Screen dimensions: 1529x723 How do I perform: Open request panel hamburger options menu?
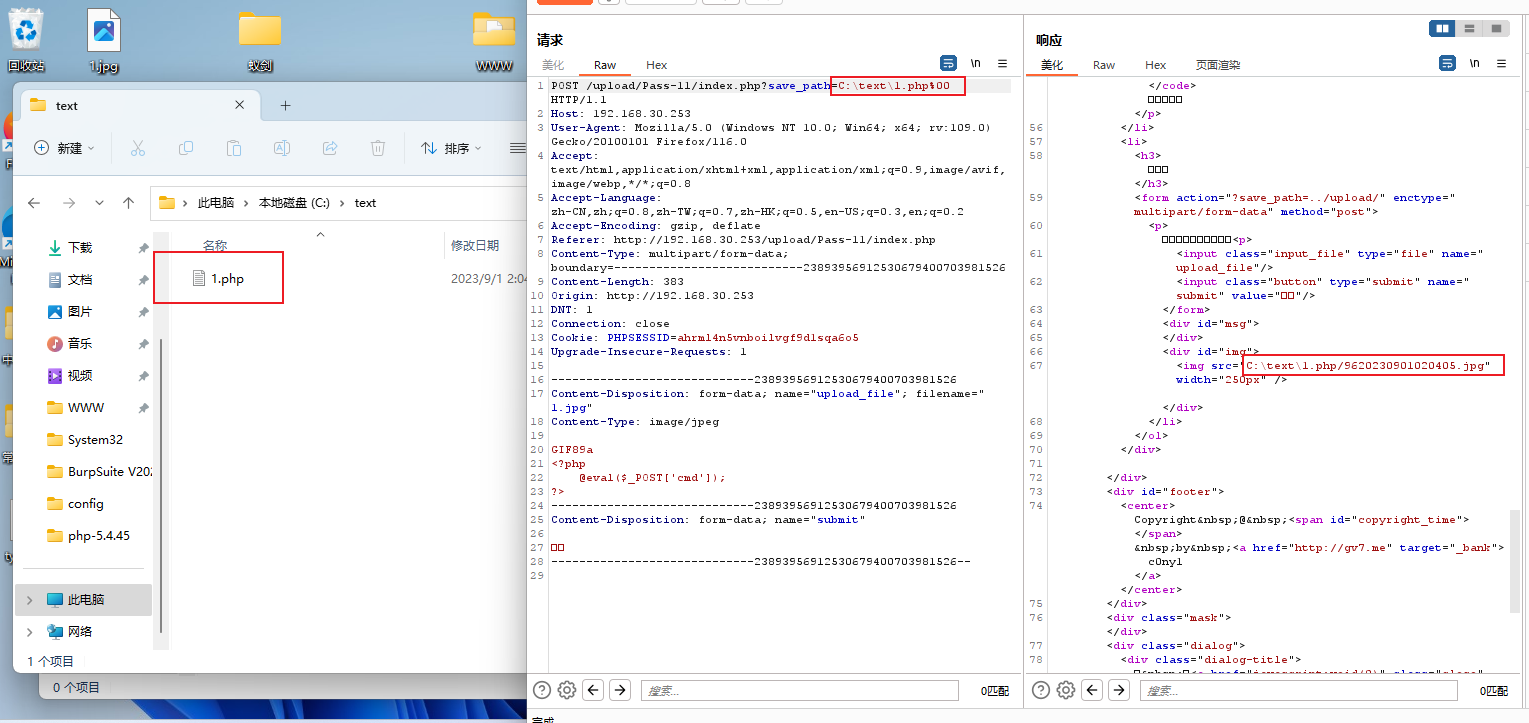click(1002, 63)
